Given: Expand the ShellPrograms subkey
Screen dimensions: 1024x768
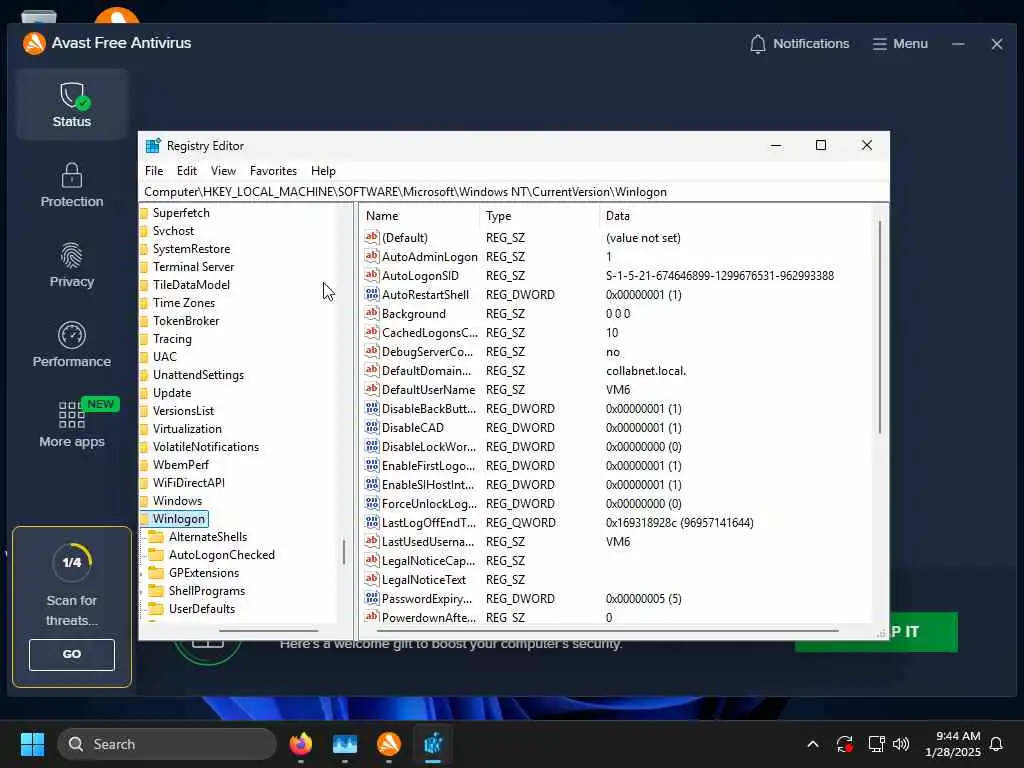Looking at the screenshot, I should [142, 592].
